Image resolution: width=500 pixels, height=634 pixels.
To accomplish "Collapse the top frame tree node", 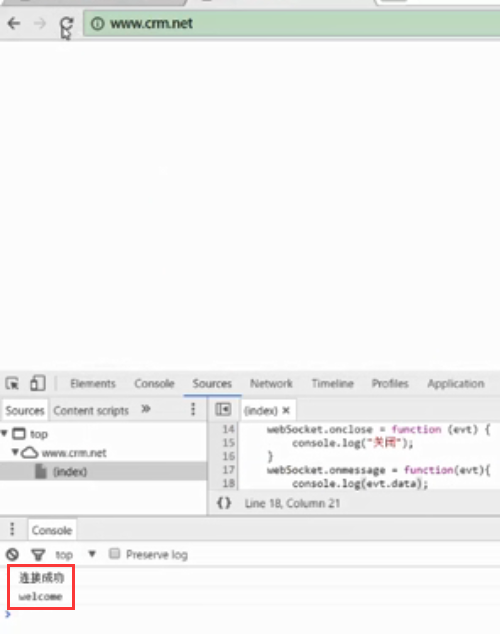I will 4,433.
